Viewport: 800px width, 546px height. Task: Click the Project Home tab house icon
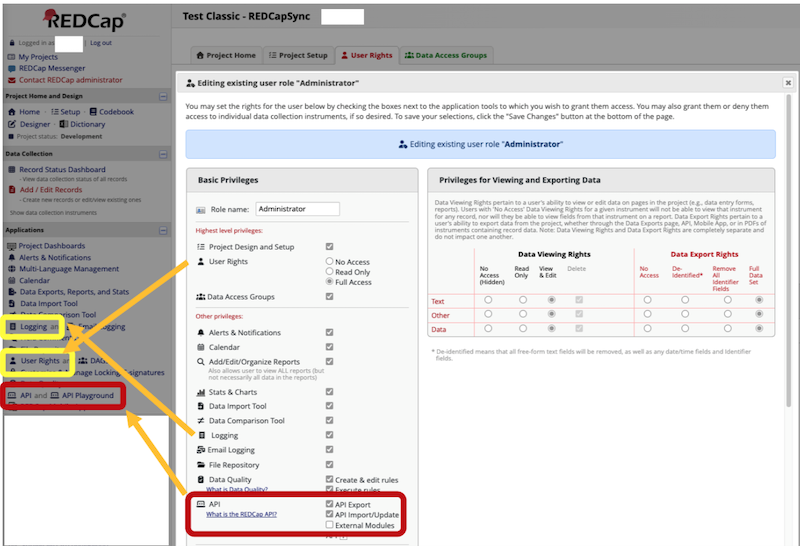coord(200,55)
